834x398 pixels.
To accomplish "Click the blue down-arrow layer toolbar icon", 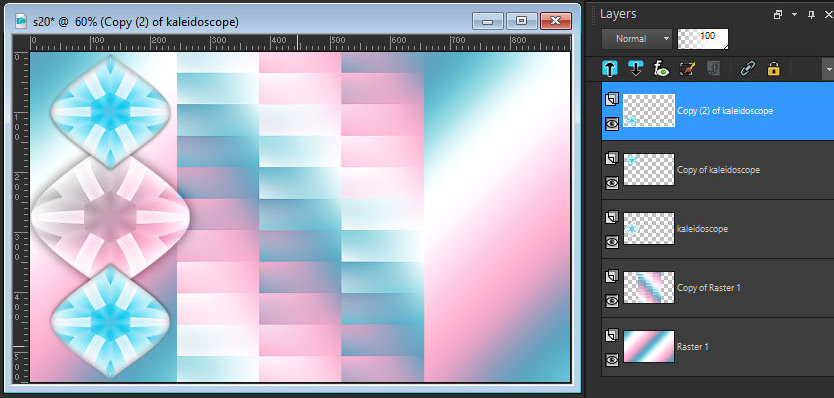I will 636,69.
